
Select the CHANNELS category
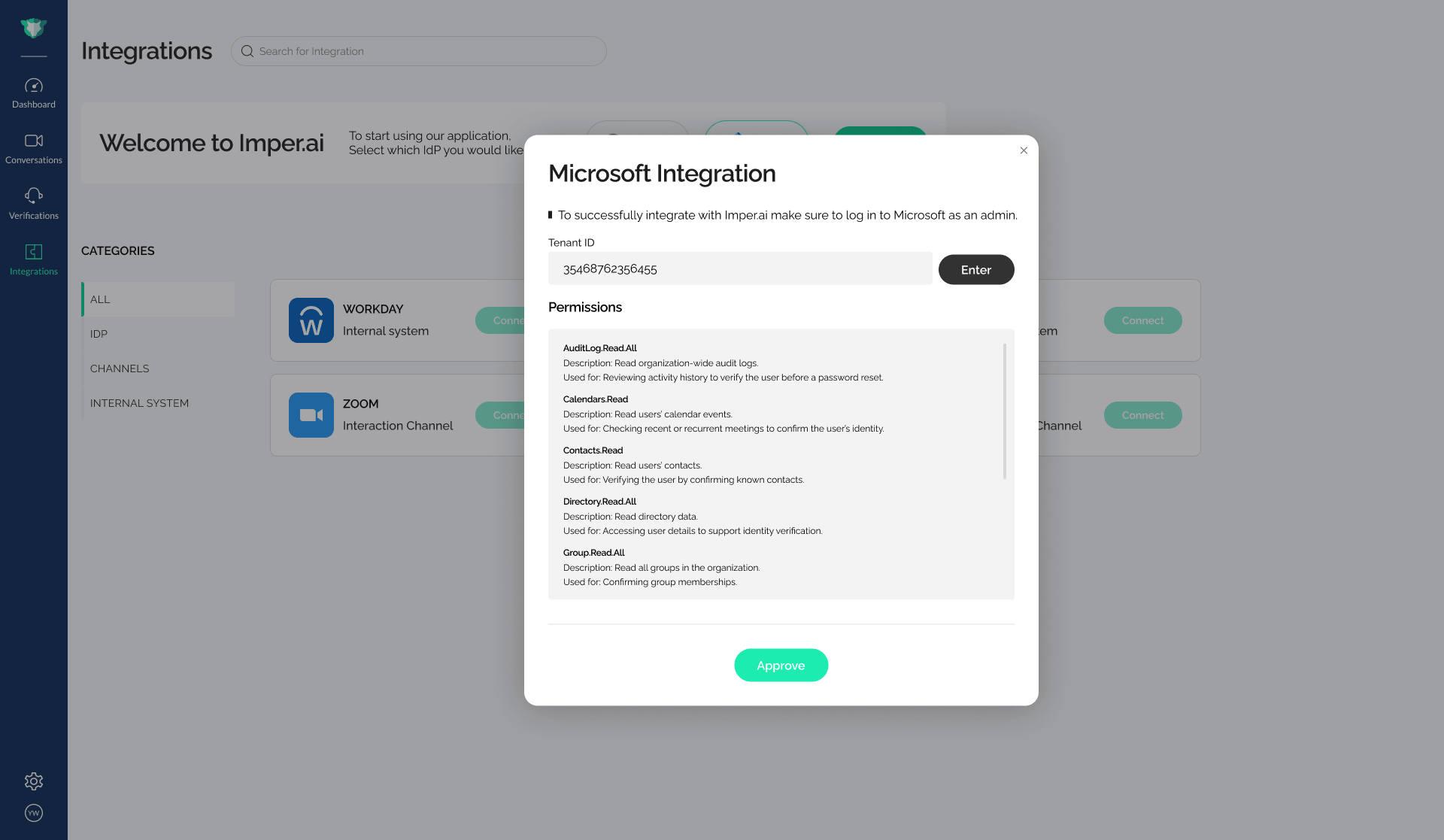click(119, 368)
